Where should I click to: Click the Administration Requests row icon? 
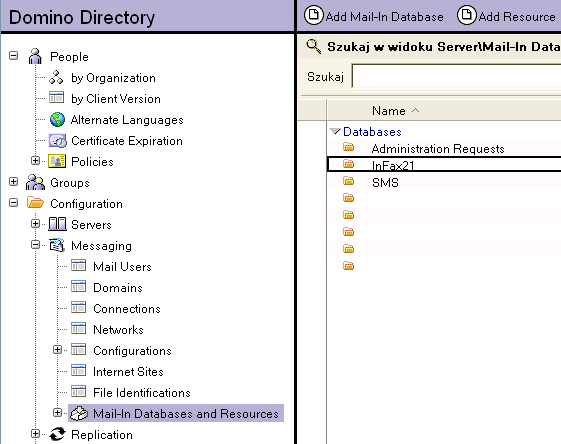[348, 147]
